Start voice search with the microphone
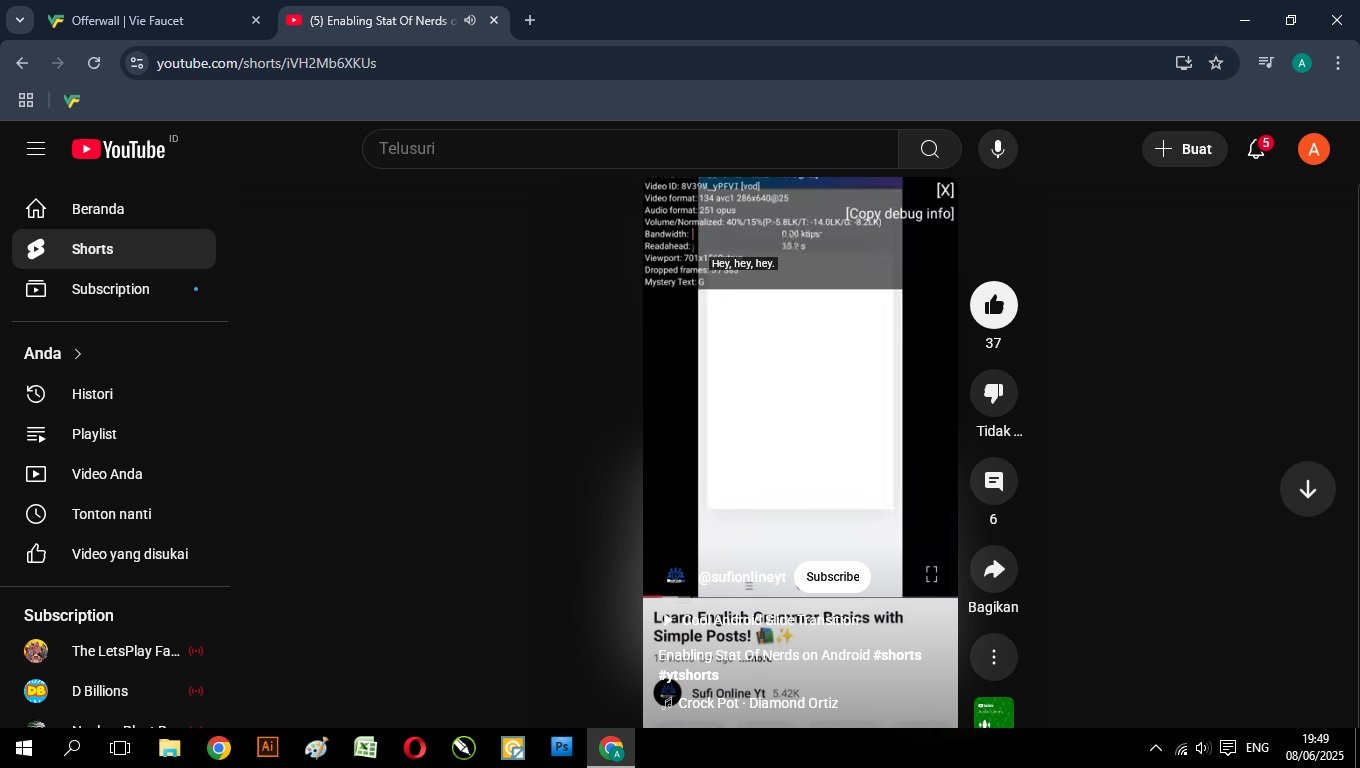The width and height of the screenshot is (1360, 768). pos(997,149)
